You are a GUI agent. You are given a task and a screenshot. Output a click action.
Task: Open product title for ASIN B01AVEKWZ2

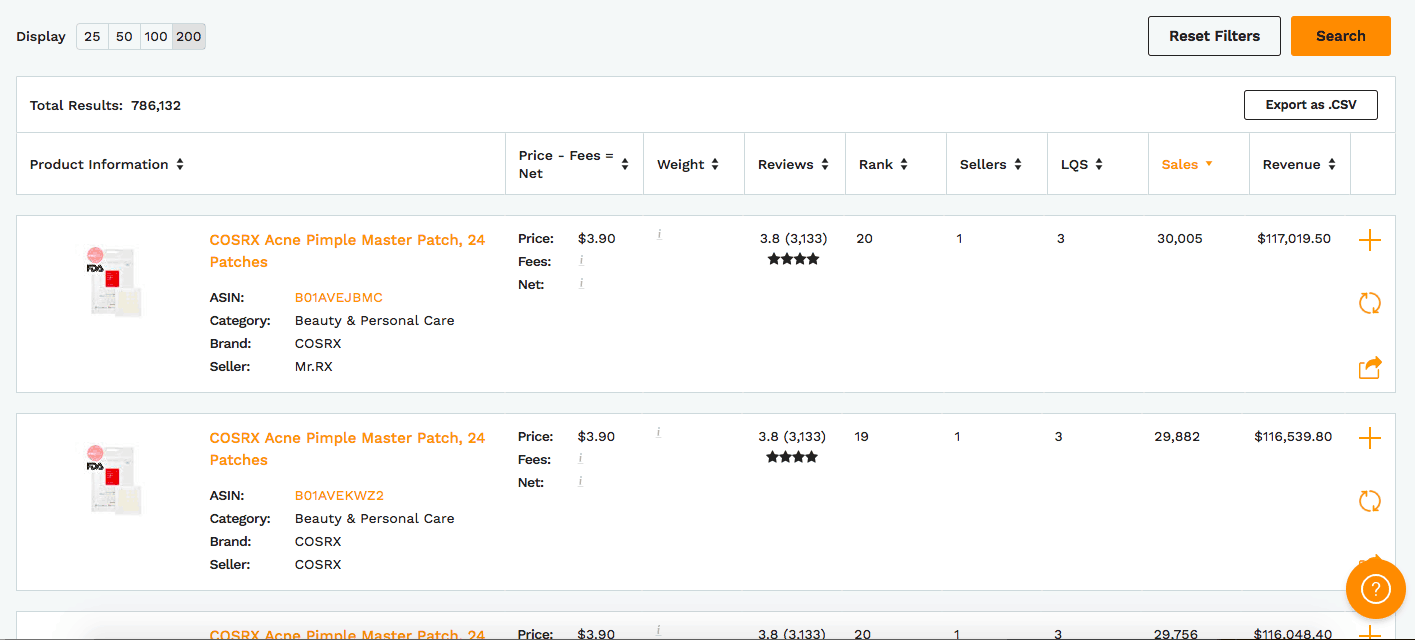coord(347,449)
